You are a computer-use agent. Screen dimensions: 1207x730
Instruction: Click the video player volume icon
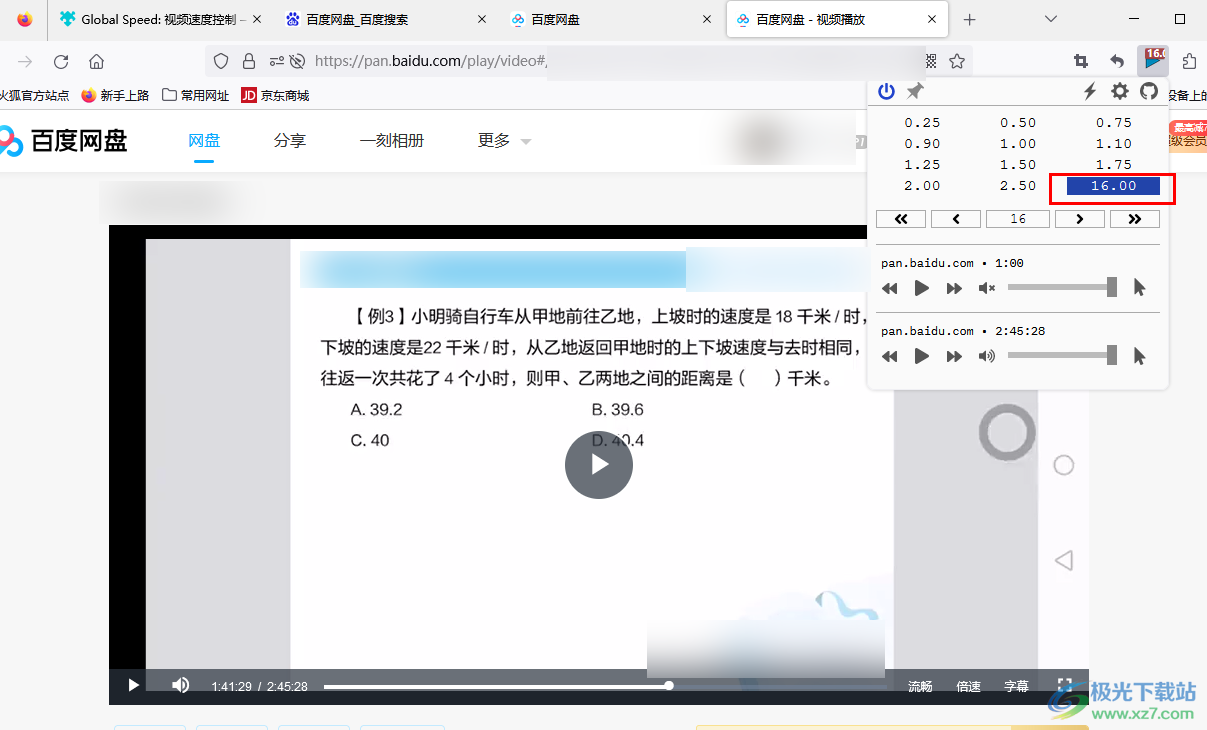180,685
